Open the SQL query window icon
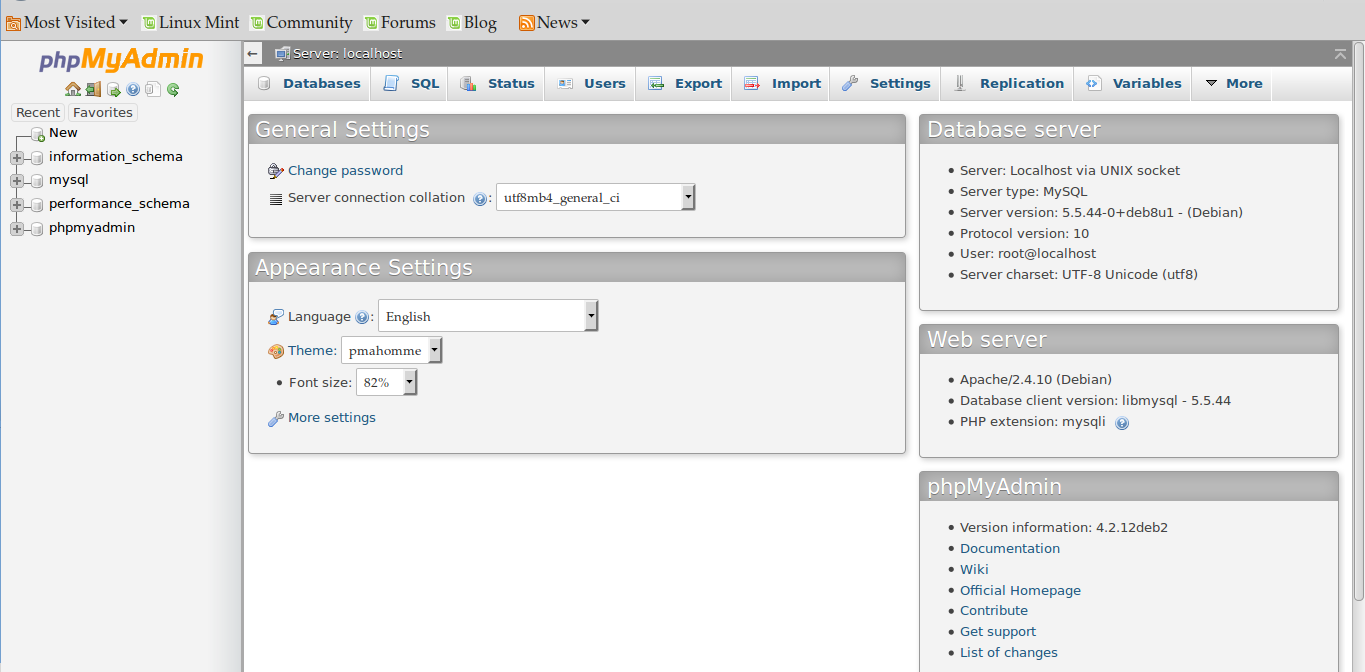The image size is (1365, 672). [112, 89]
